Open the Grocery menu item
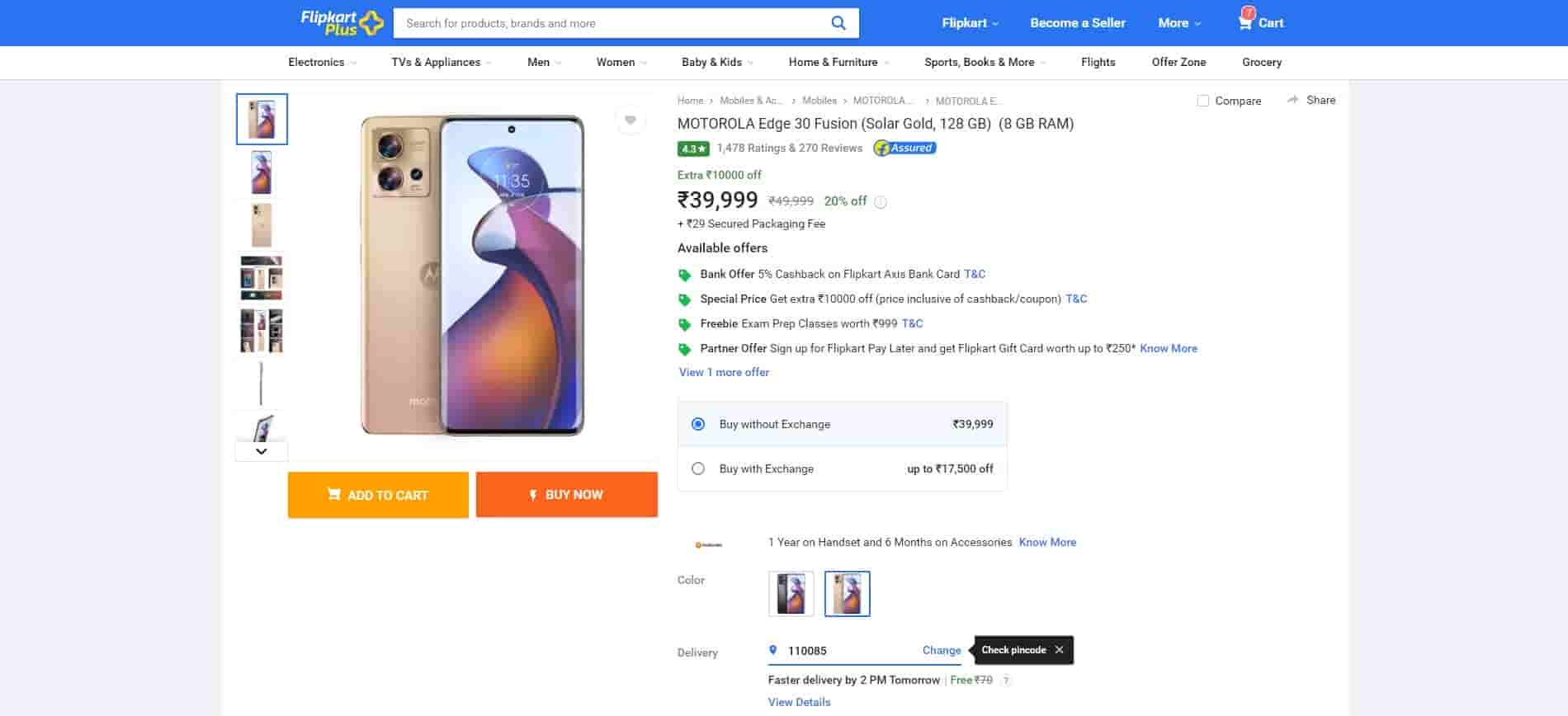This screenshot has height=716, width=1568. point(1261,62)
